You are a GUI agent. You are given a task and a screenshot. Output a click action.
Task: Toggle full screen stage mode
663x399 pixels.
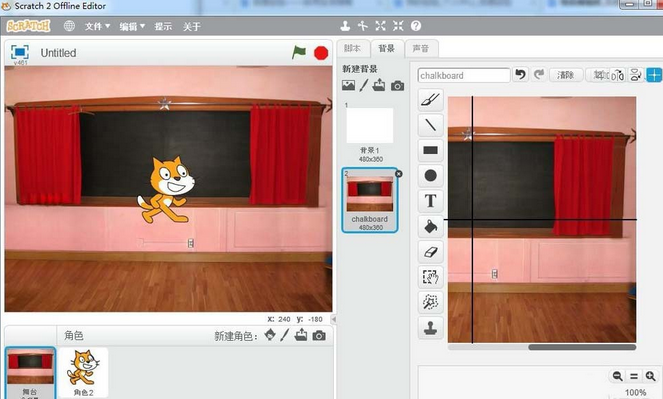point(20,52)
